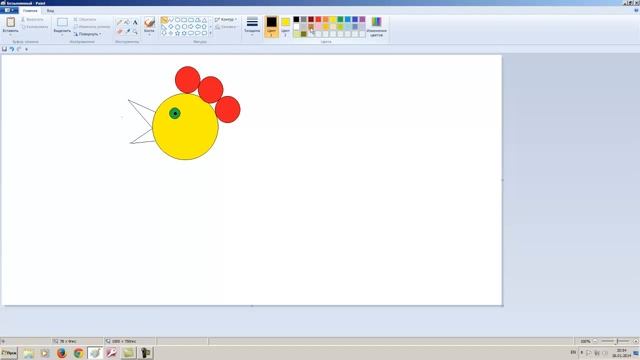Pick the brown color in palette second row

tap(311, 27)
